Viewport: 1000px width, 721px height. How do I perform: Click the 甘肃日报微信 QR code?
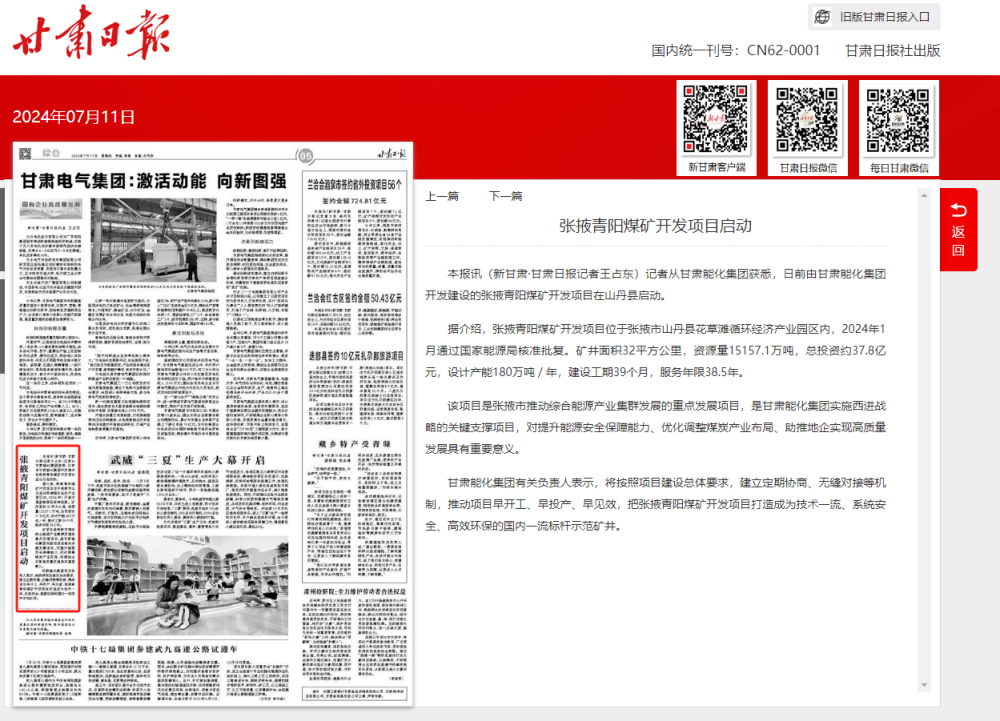pyautogui.click(x=807, y=120)
